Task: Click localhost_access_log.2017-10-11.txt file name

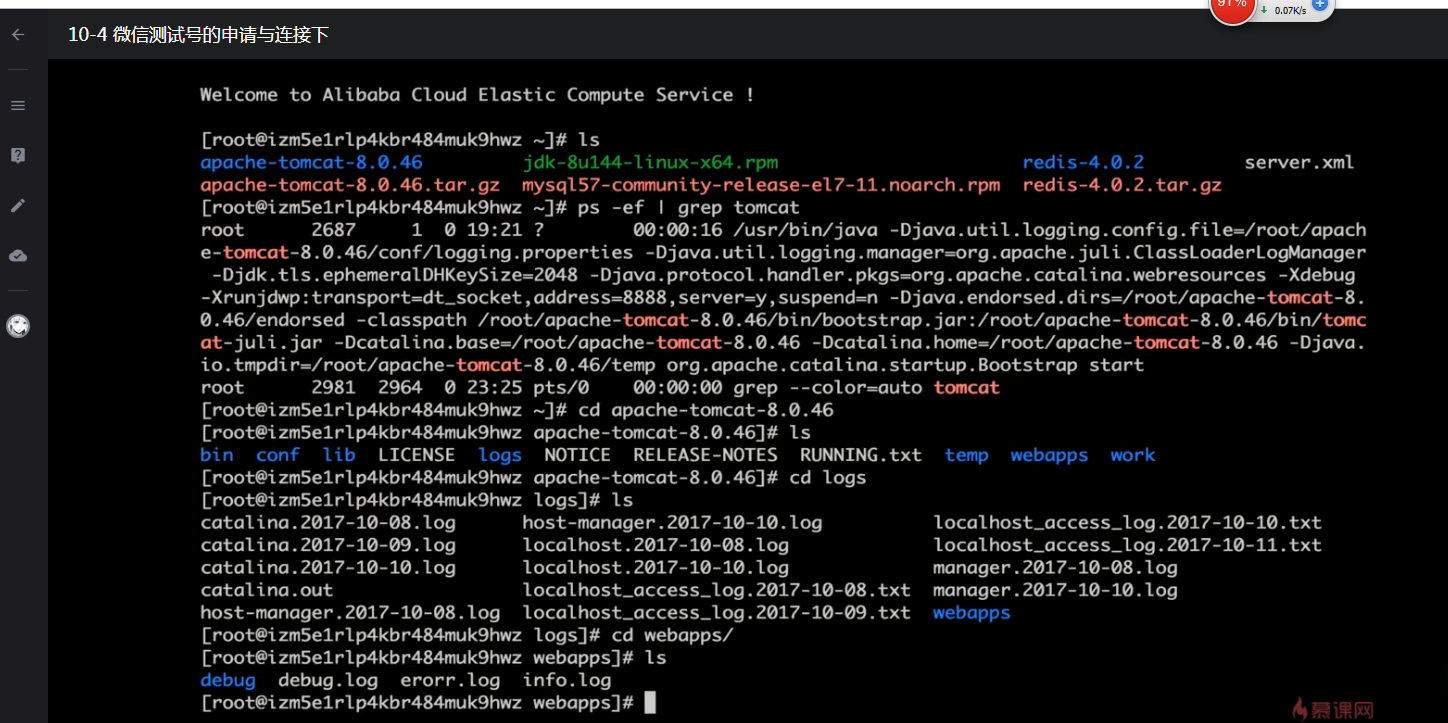Action: point(1128,546)
